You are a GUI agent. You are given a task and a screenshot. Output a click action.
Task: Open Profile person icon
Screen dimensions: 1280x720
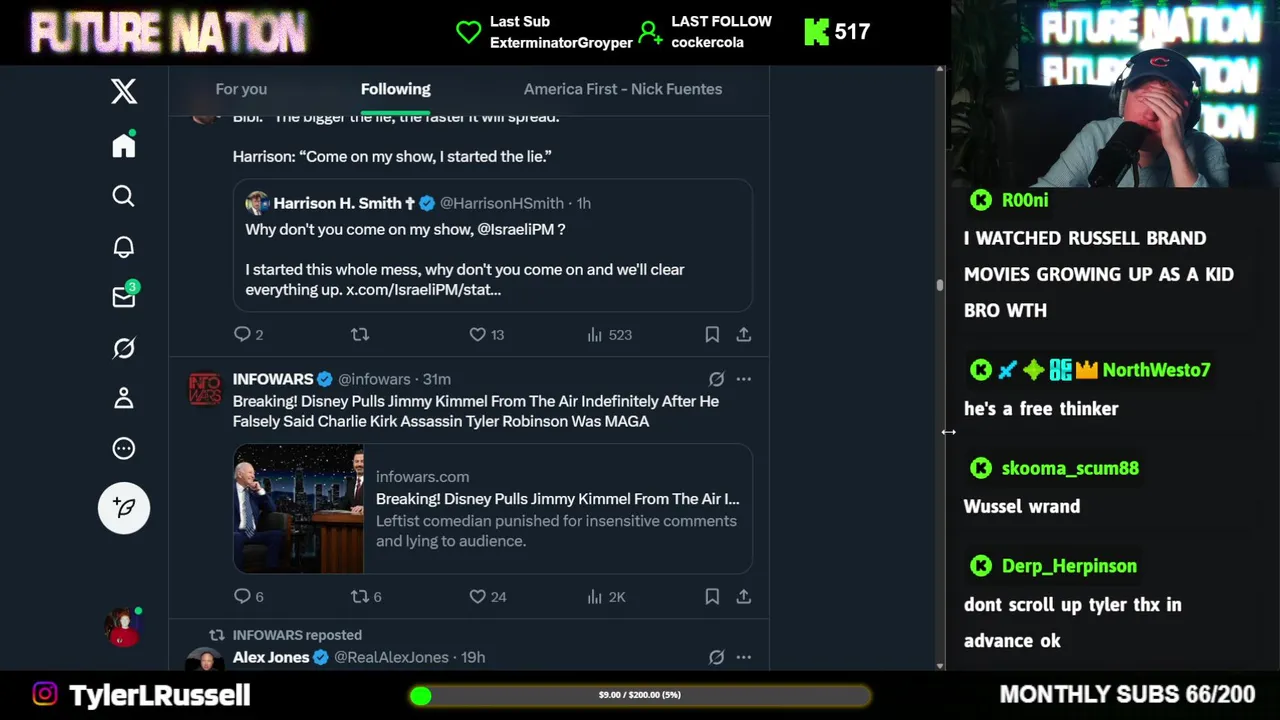[124, 398]
